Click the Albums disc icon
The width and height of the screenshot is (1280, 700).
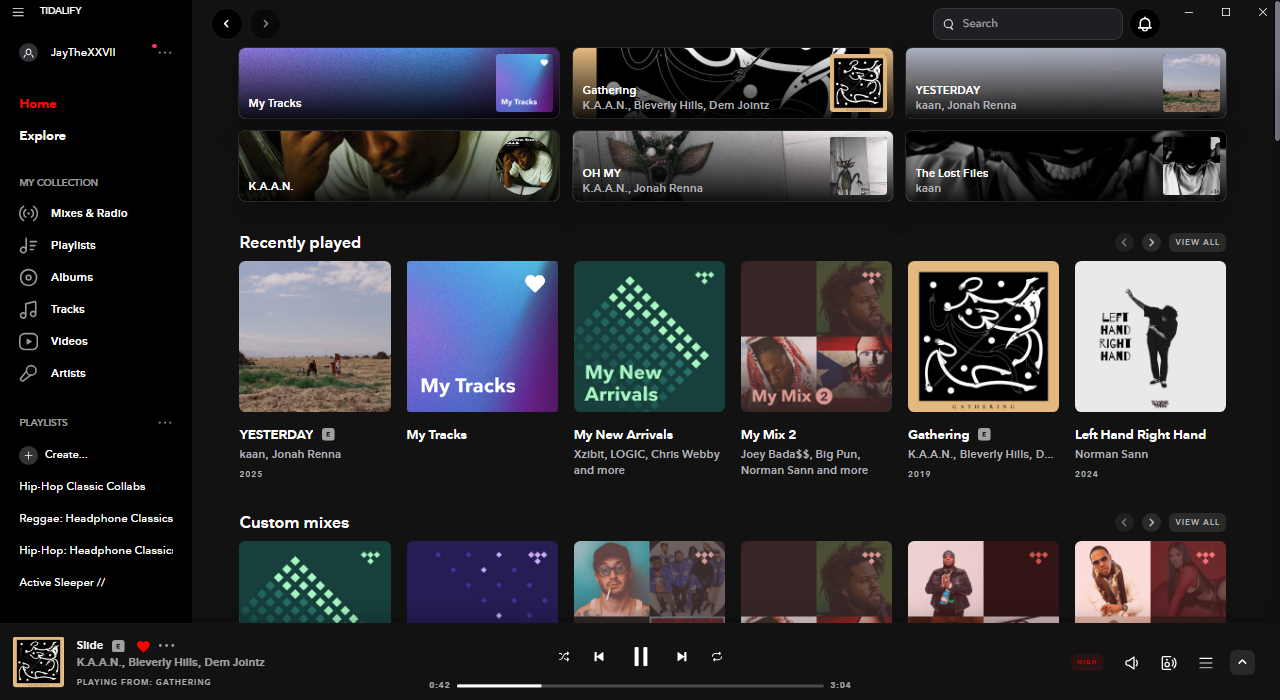[x=29, y=277]
